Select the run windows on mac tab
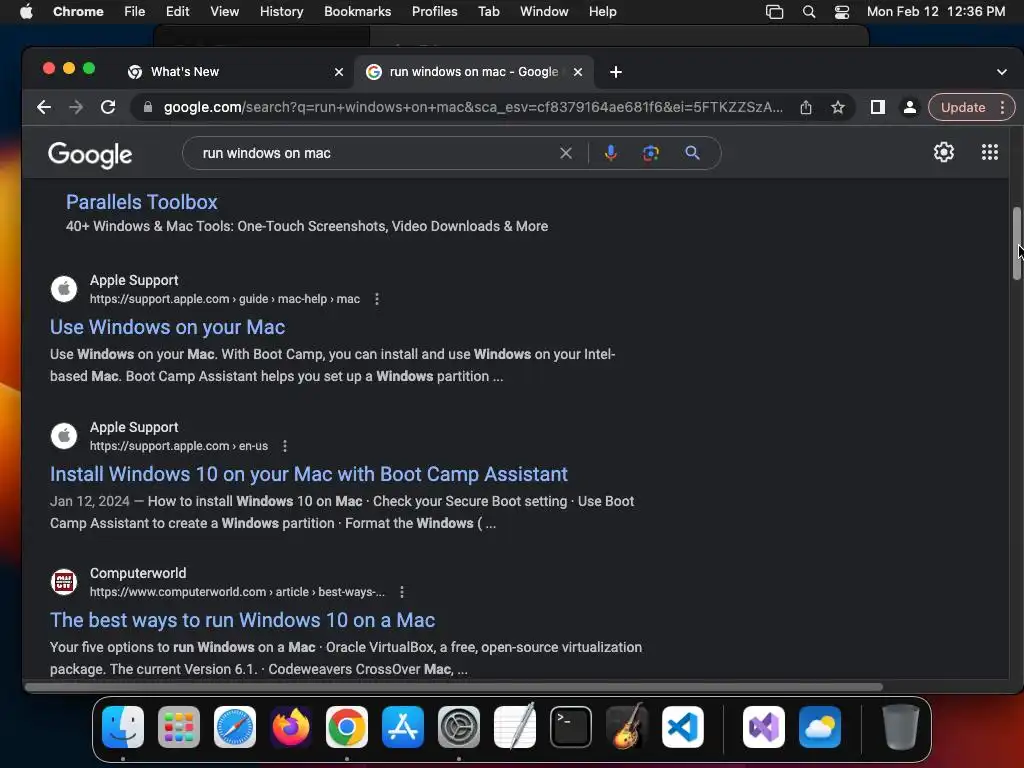This screenshot has width=1024, height=768. click(473, 72)
